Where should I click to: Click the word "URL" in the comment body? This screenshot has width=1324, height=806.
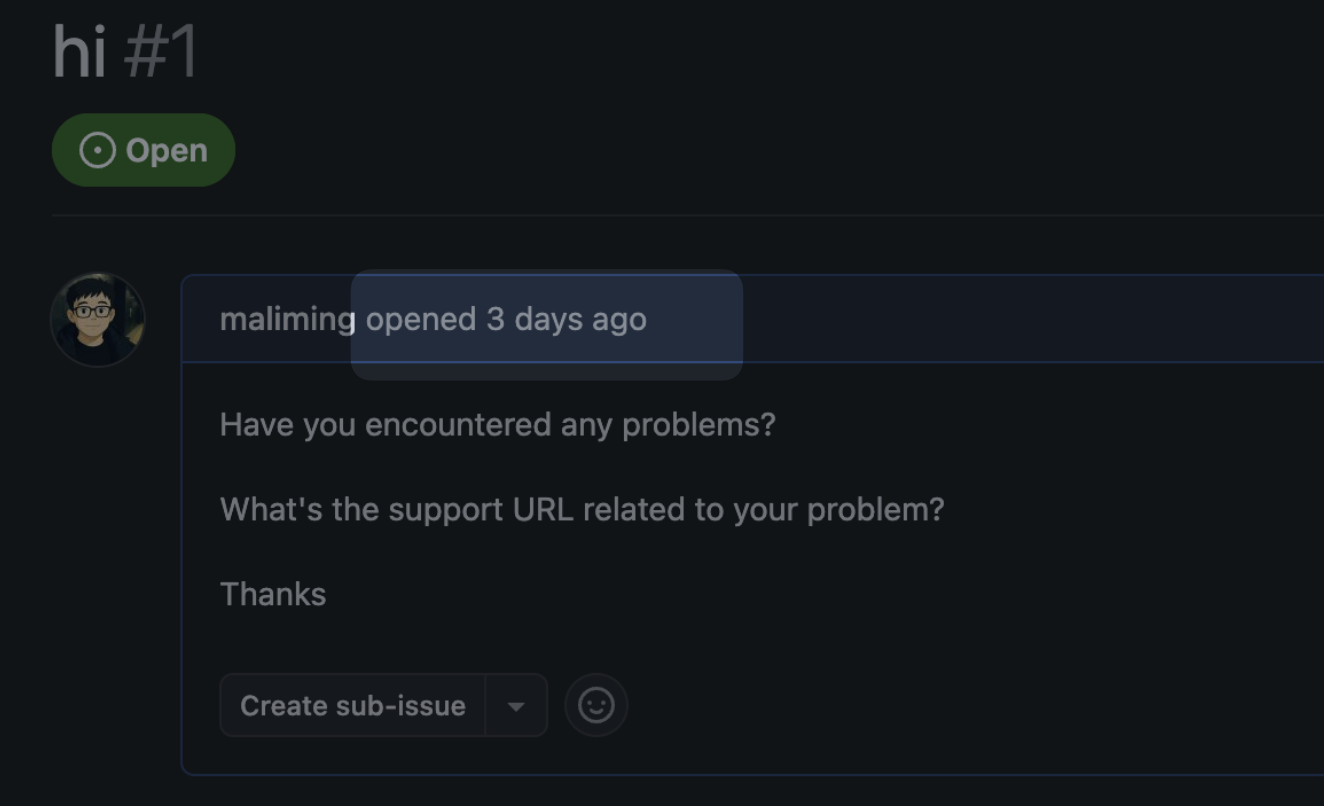point(543,510)
